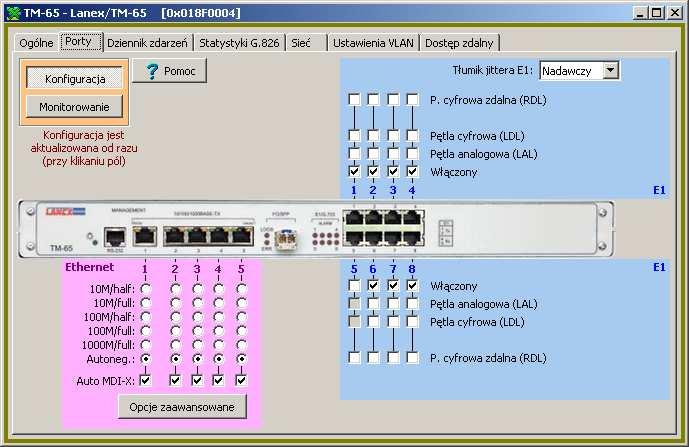
Task: Expand the Tłumik jittera E1 dropdown
Action: pos(611,70)
